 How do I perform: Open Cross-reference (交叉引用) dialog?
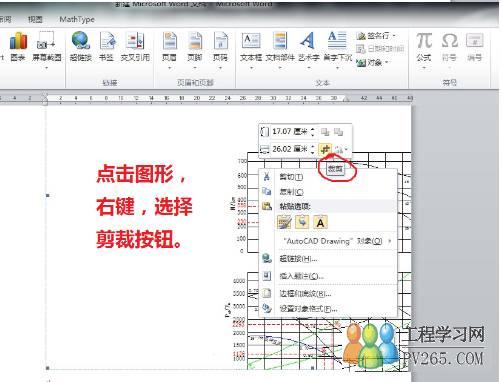(x=135, y=47)
